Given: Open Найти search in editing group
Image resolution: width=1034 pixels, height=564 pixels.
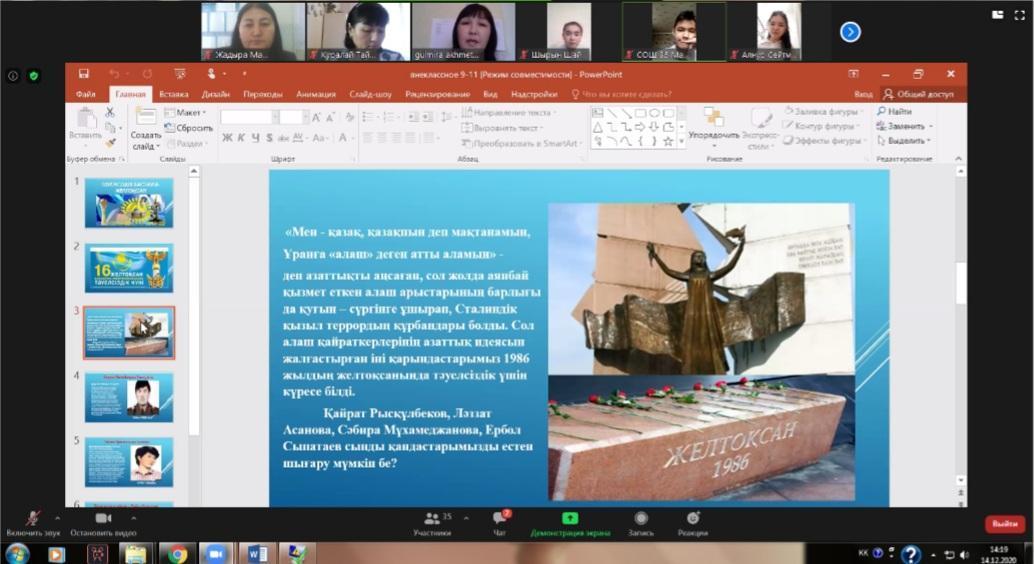Looking at the screenshot, I should click(894, 111).
